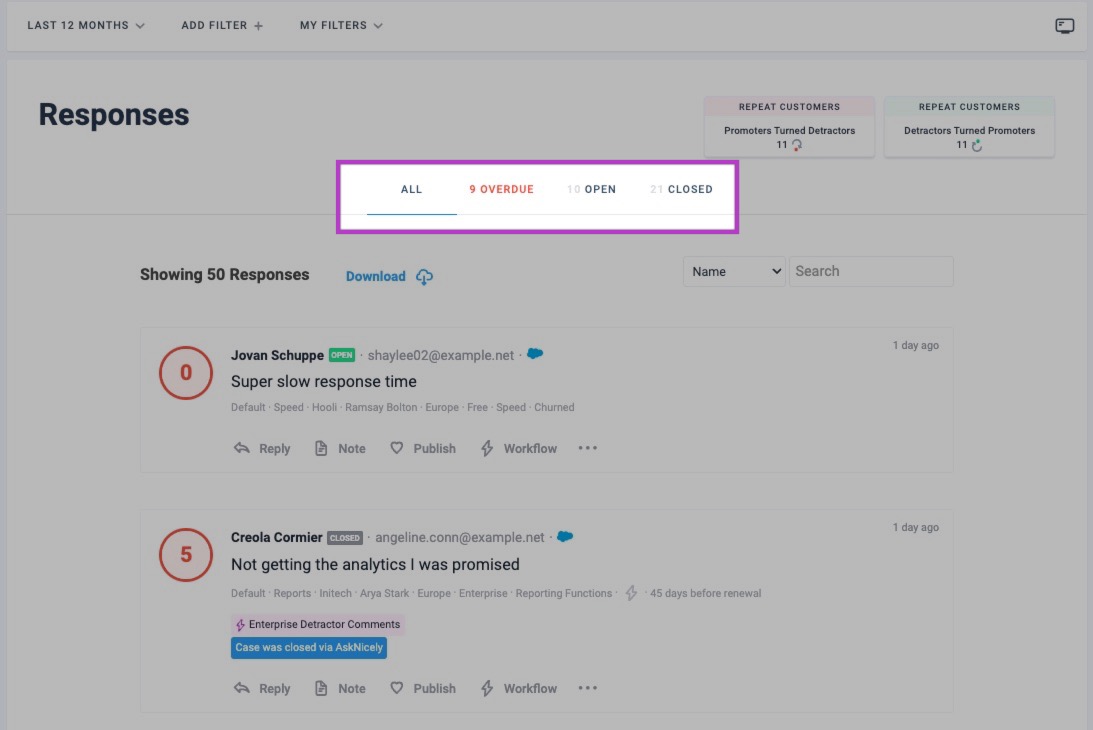
Task: Expand the My Filters dropdown
Action: point(341,25)
